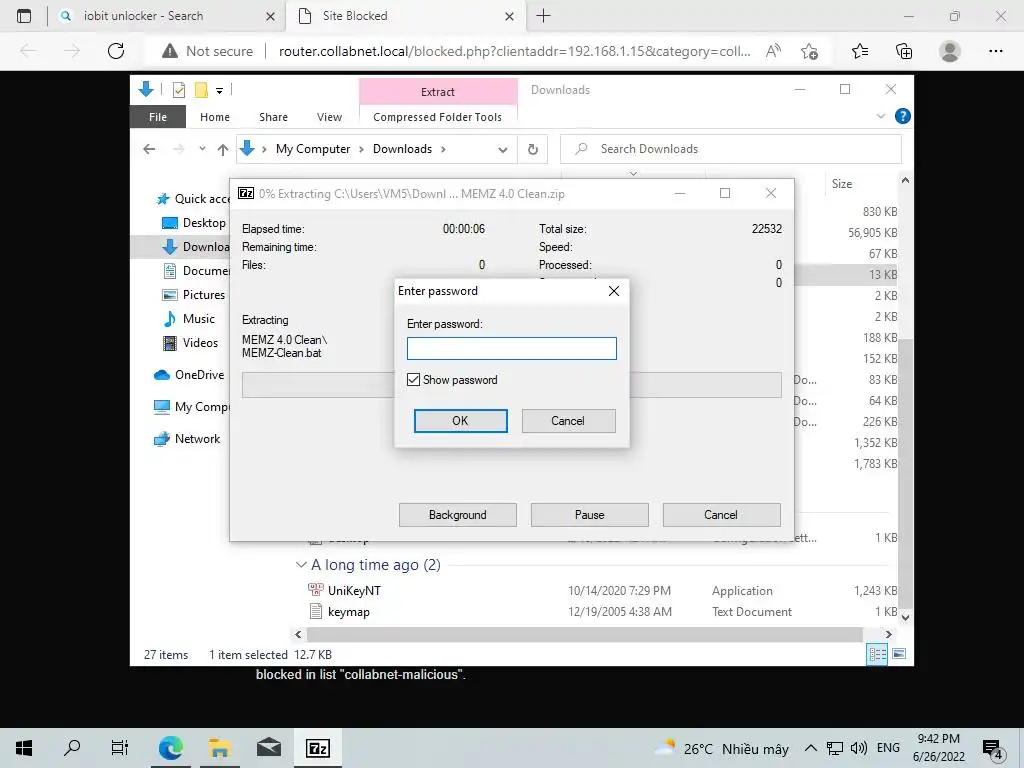The image size is (1024, 768).
Task: Expand the chevron after Downloads breadcrumb
Action: [443, 149]
